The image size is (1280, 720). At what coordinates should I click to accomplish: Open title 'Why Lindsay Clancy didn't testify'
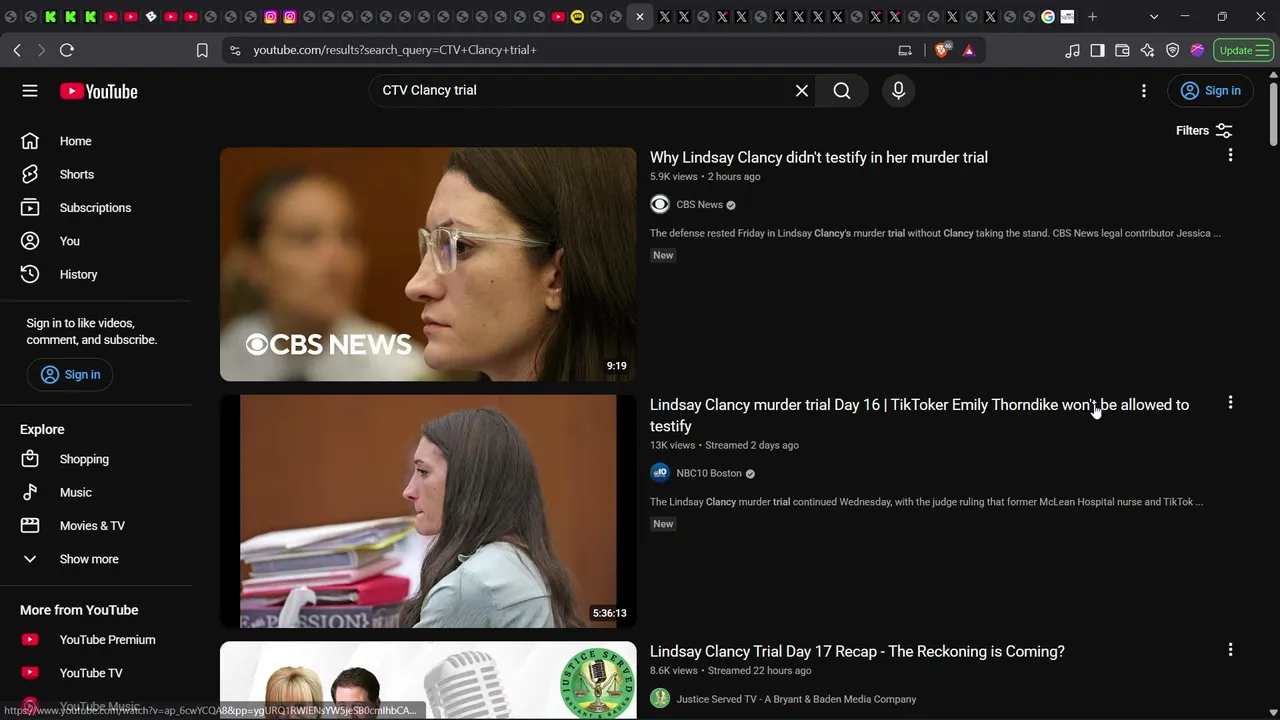819,158
